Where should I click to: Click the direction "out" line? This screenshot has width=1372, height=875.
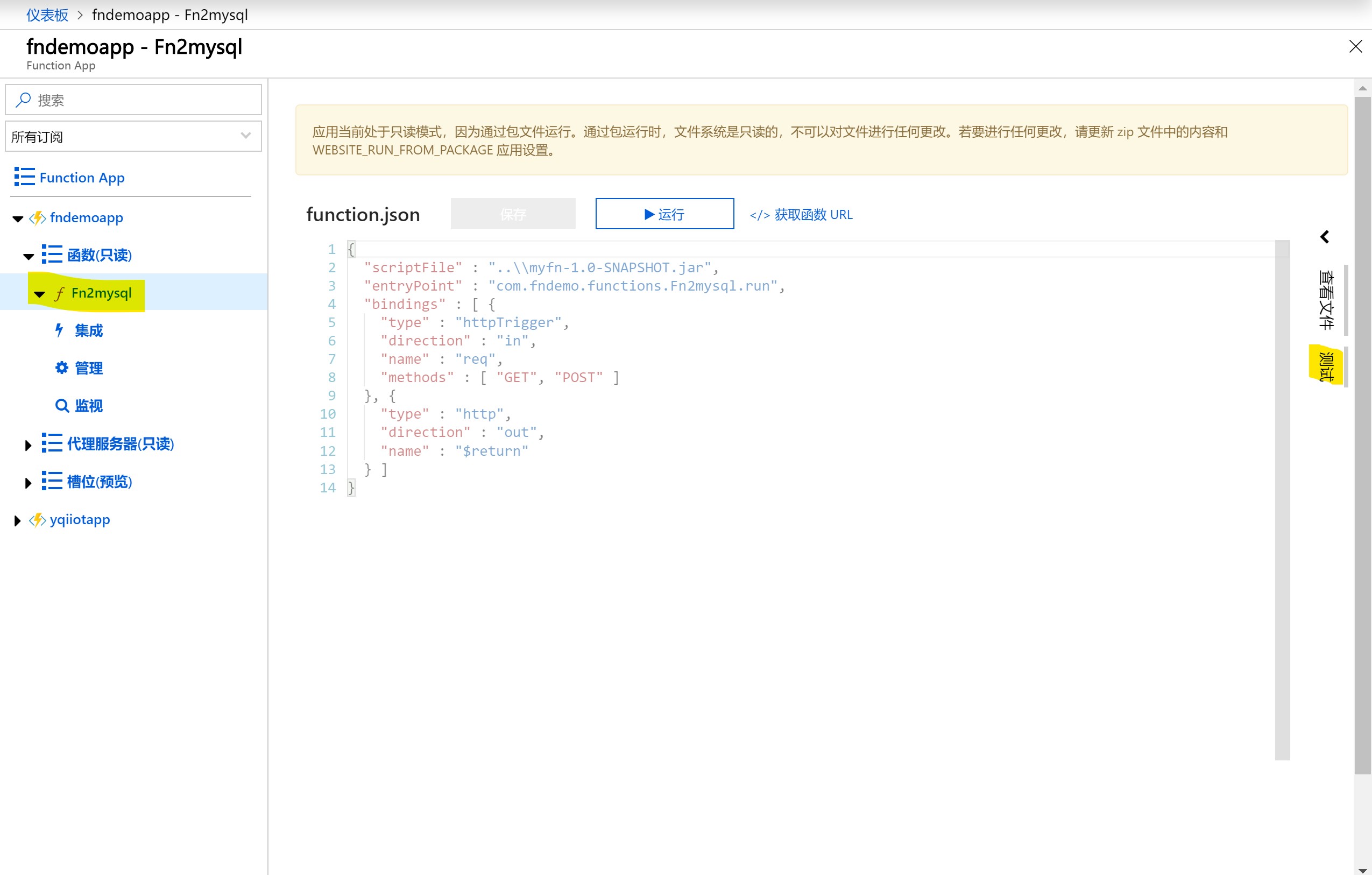click(463, 433)
